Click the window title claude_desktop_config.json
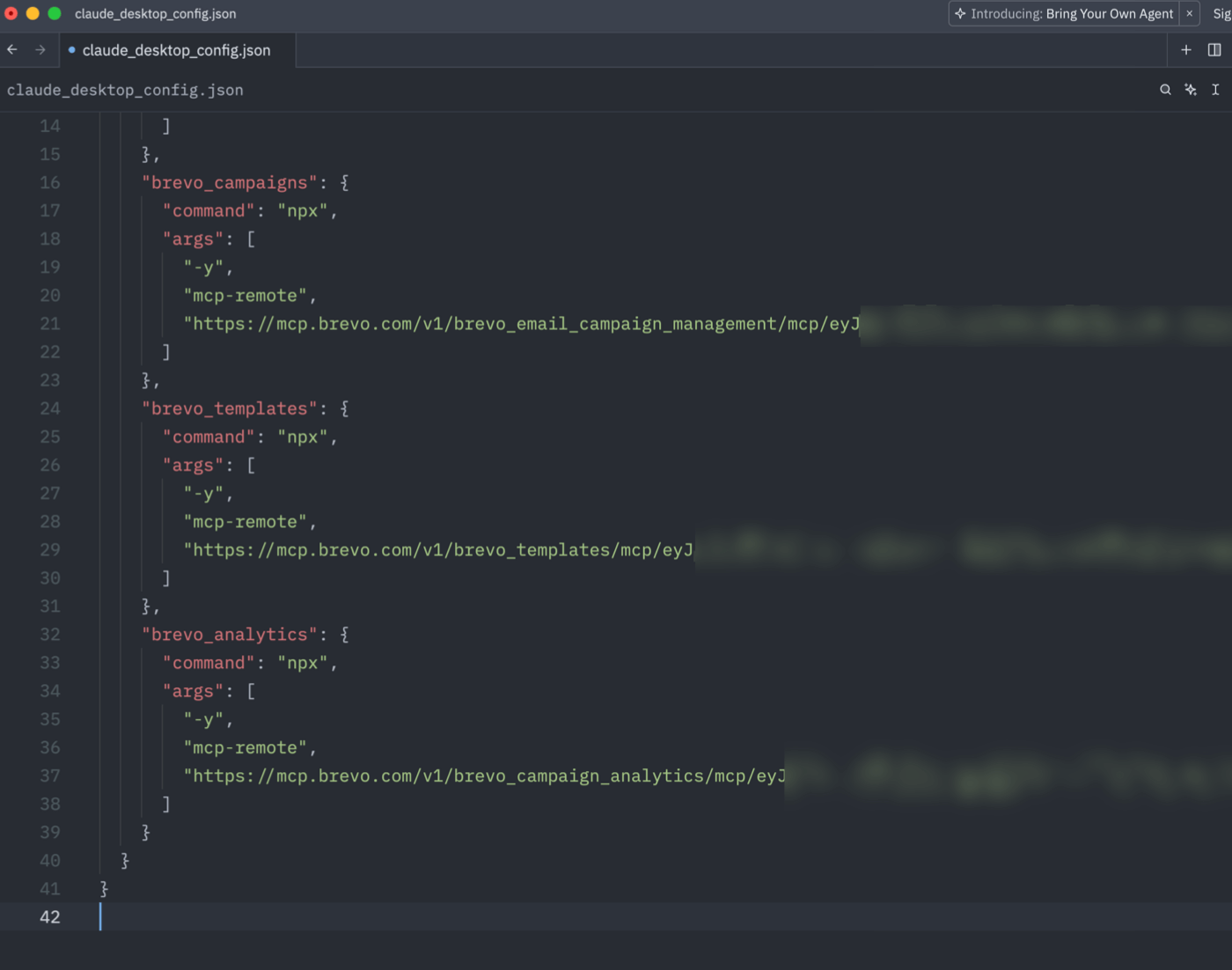 click(155, 13)
